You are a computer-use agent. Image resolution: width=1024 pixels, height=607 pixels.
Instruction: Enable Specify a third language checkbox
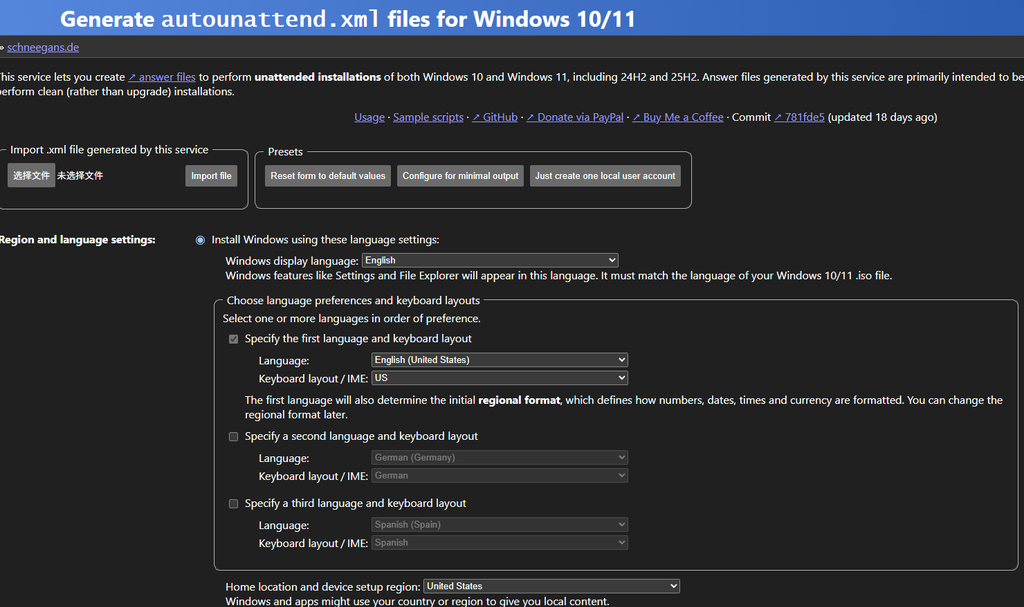click(x=233, y=504)
